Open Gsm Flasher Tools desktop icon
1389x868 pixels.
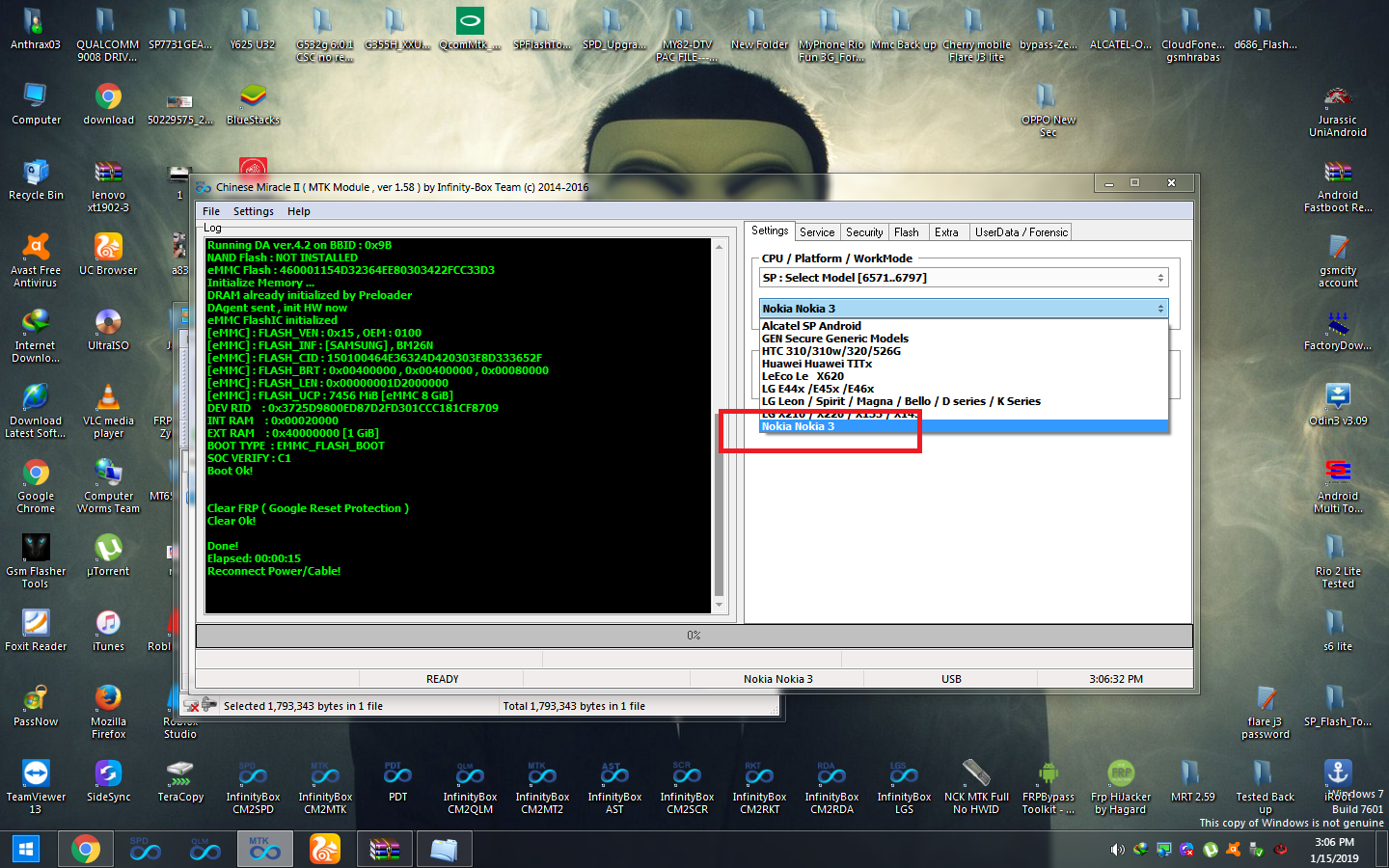[36, 561]
